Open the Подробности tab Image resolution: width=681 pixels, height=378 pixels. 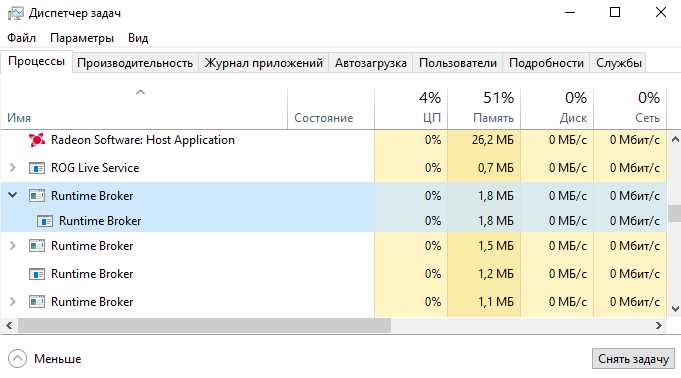click(x=546, y=63)
